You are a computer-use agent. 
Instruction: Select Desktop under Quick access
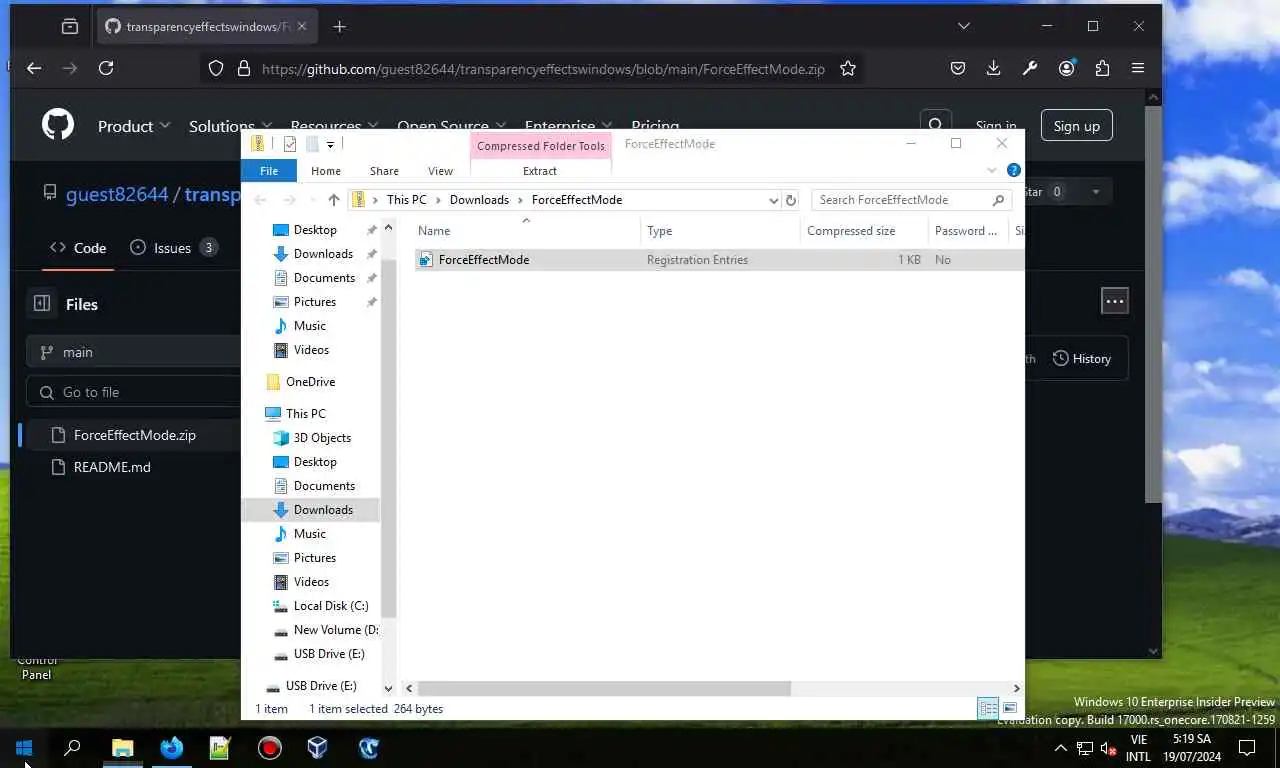pos(315,230)
